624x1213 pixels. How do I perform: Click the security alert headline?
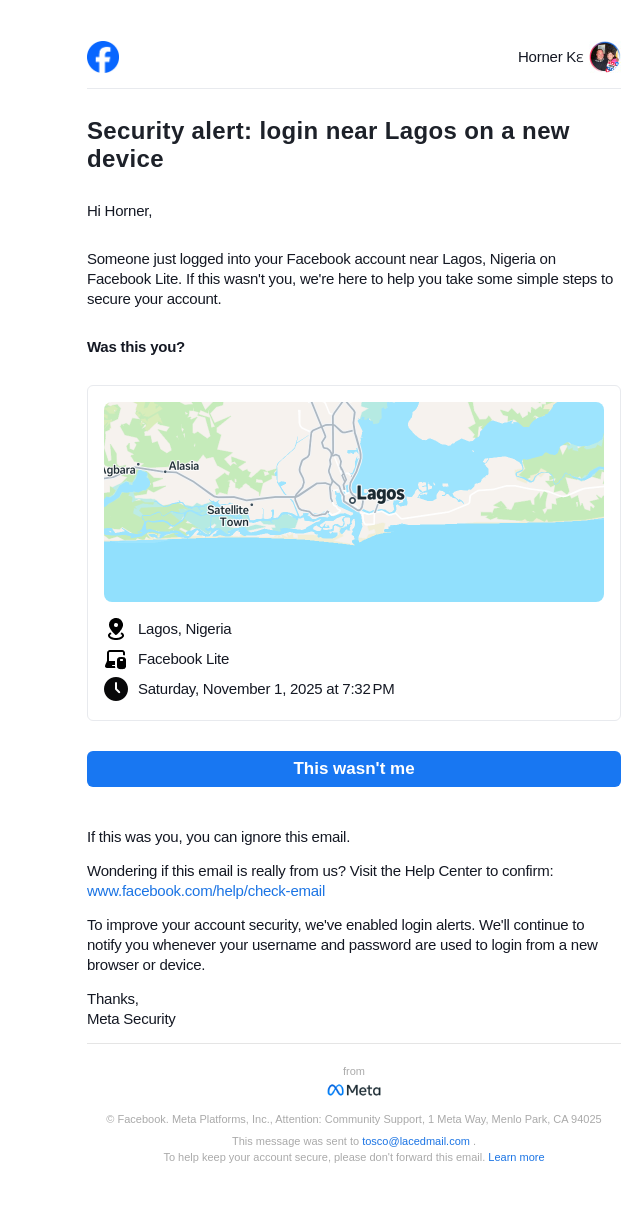tap(328, 145)
